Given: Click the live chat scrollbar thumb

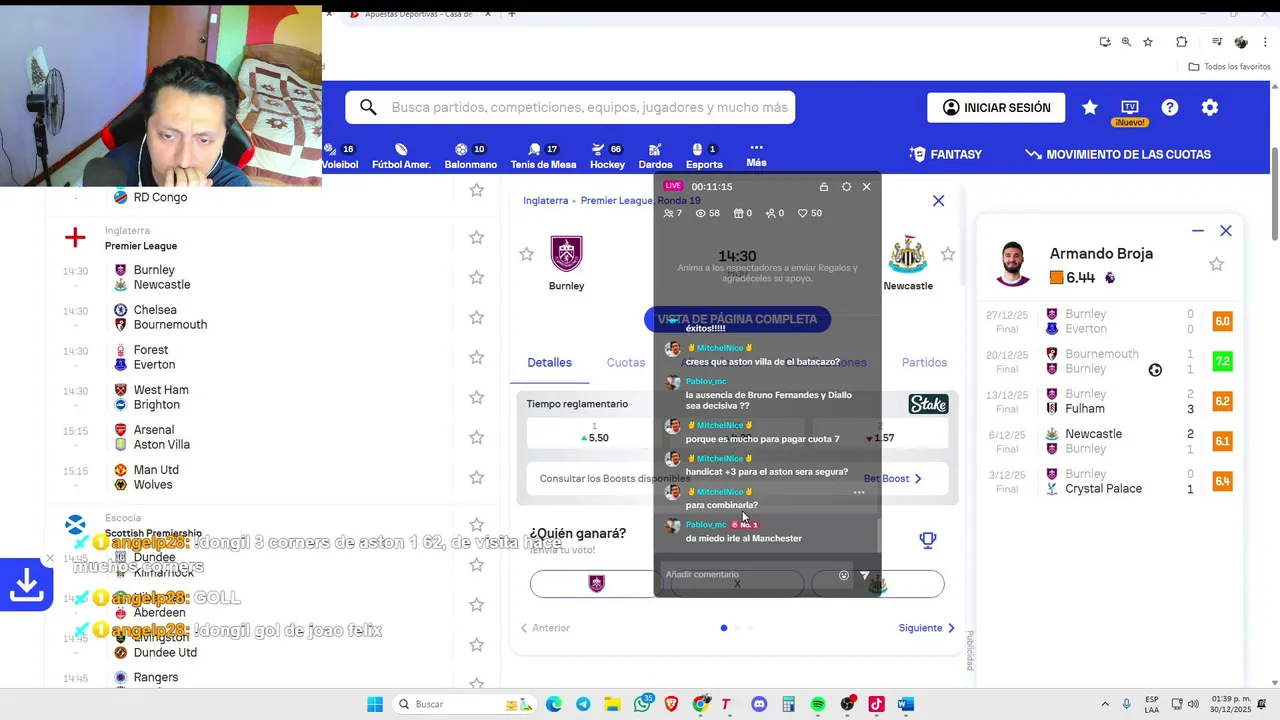Looking at the screenshot, I should [x=878, y=535].
